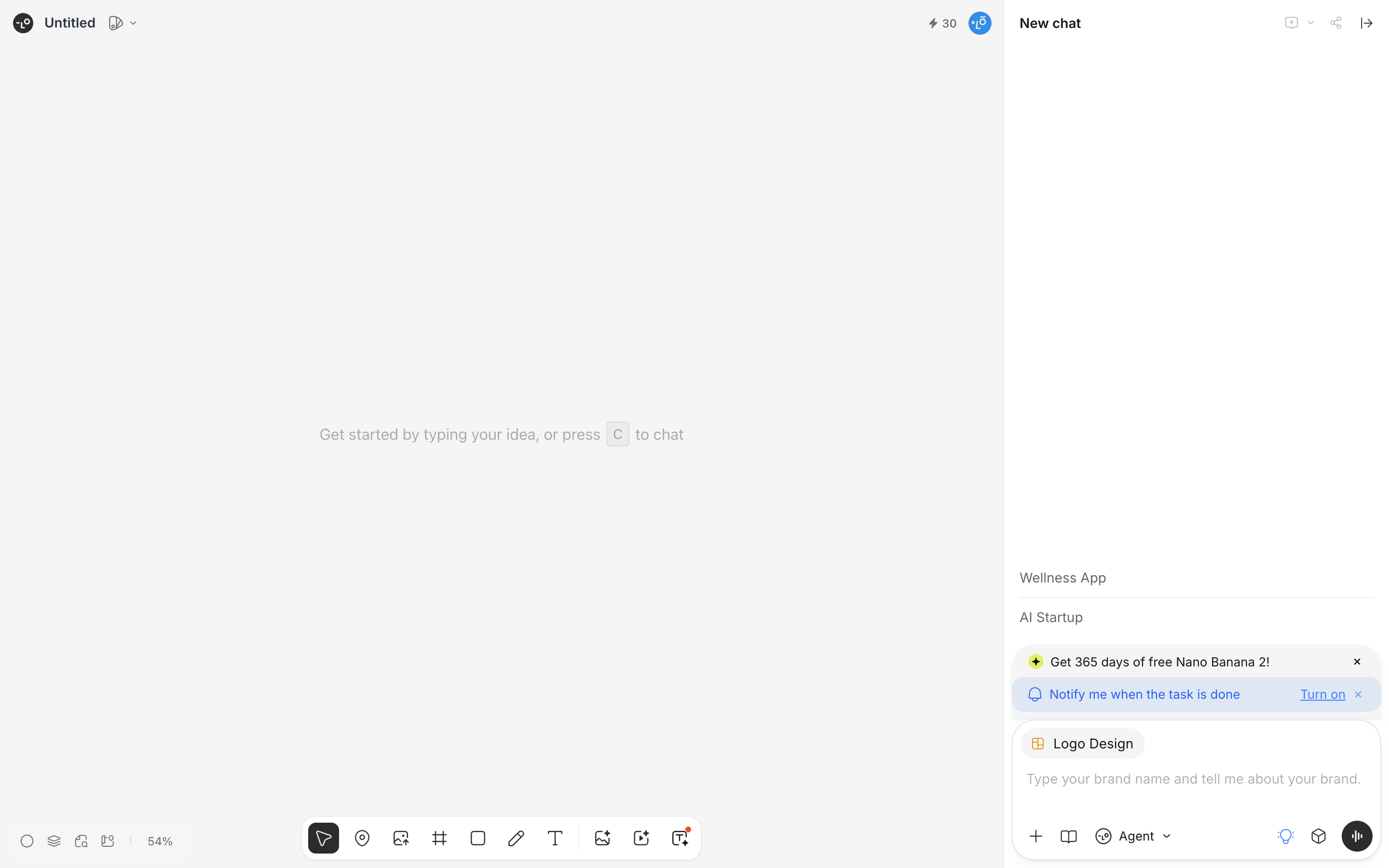Open the AI video generator tool

pos(641,838)
